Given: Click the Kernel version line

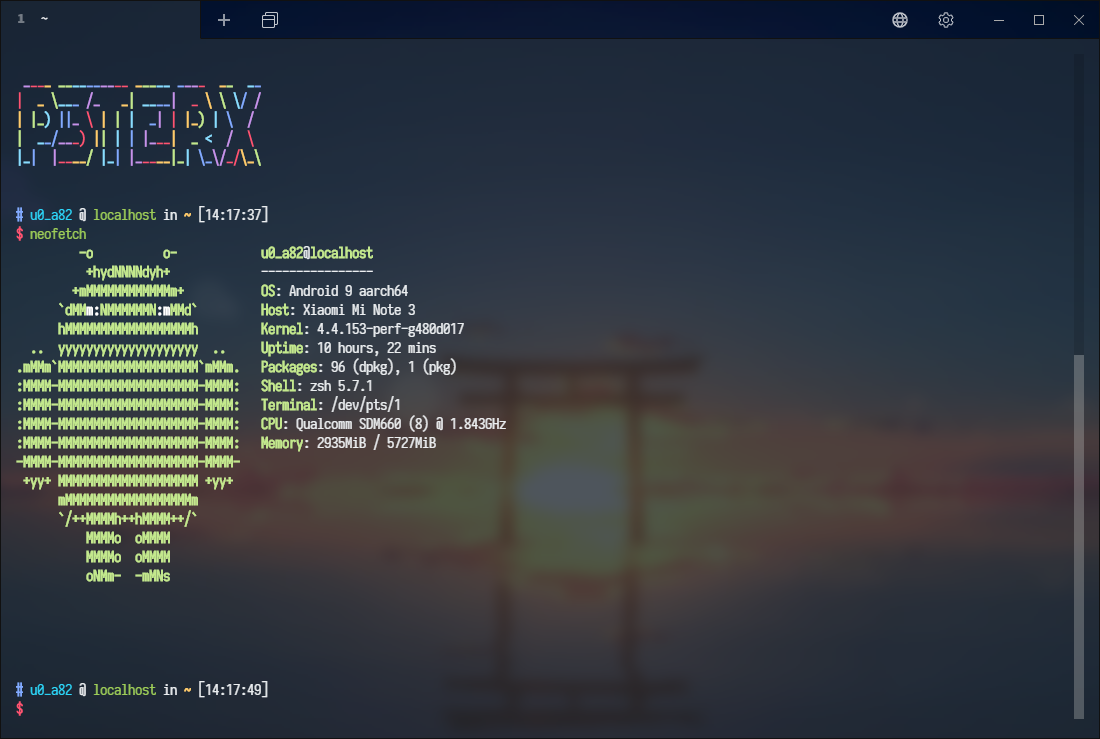Looking at the screenshot, I should coord(362,329).
